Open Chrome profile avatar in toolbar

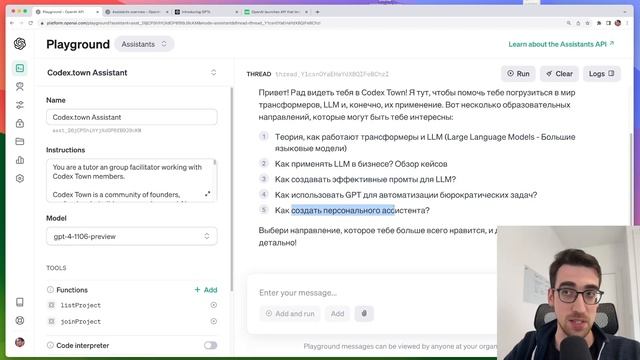coord(618,23)
